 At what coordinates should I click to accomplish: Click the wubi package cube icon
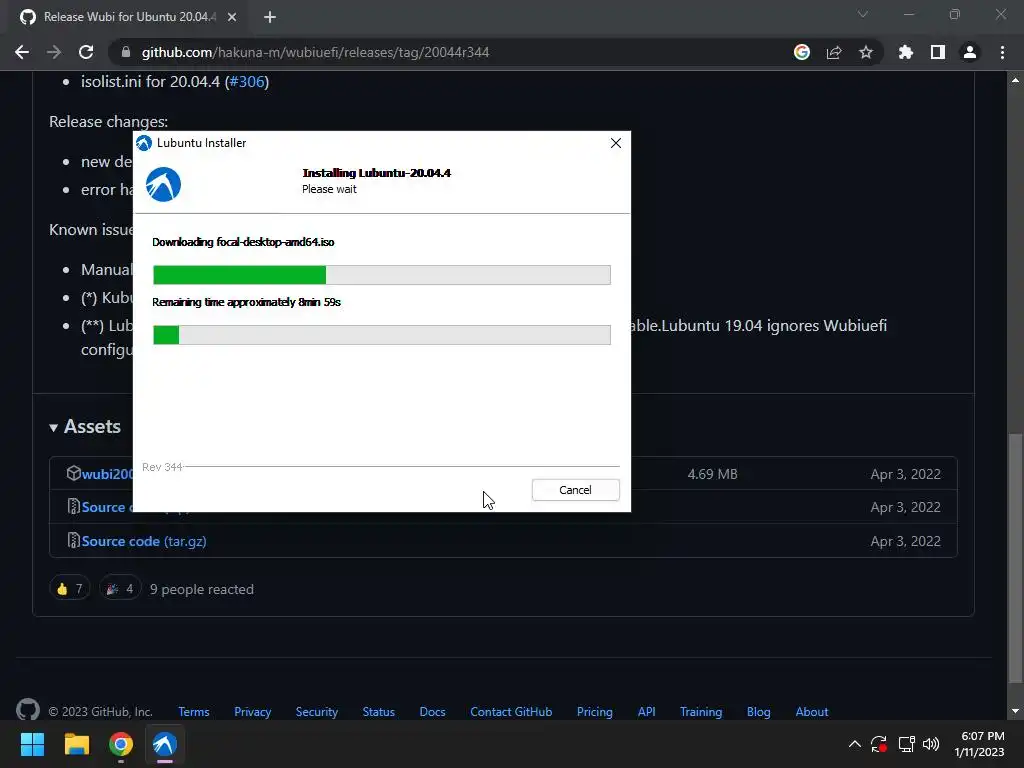point(73,473)
